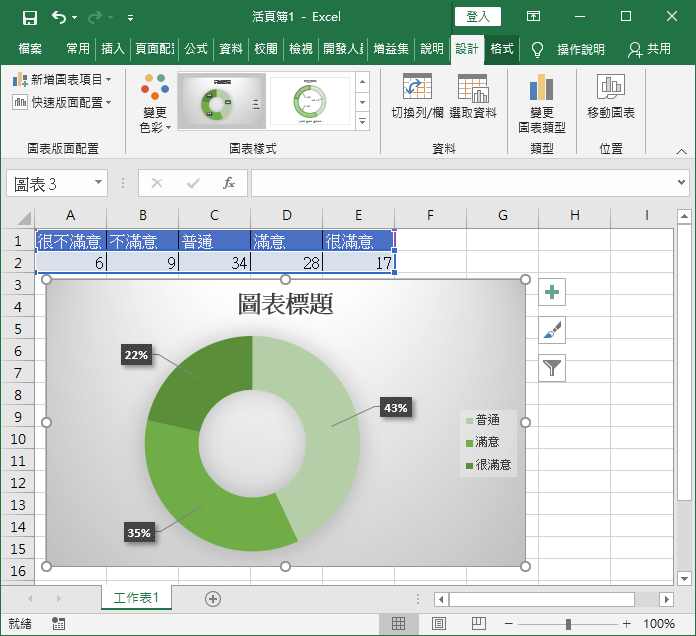The height and width of the screenshot is (636, 696).
Task: Click the 普通 legend entry
Action: [483, 420]
